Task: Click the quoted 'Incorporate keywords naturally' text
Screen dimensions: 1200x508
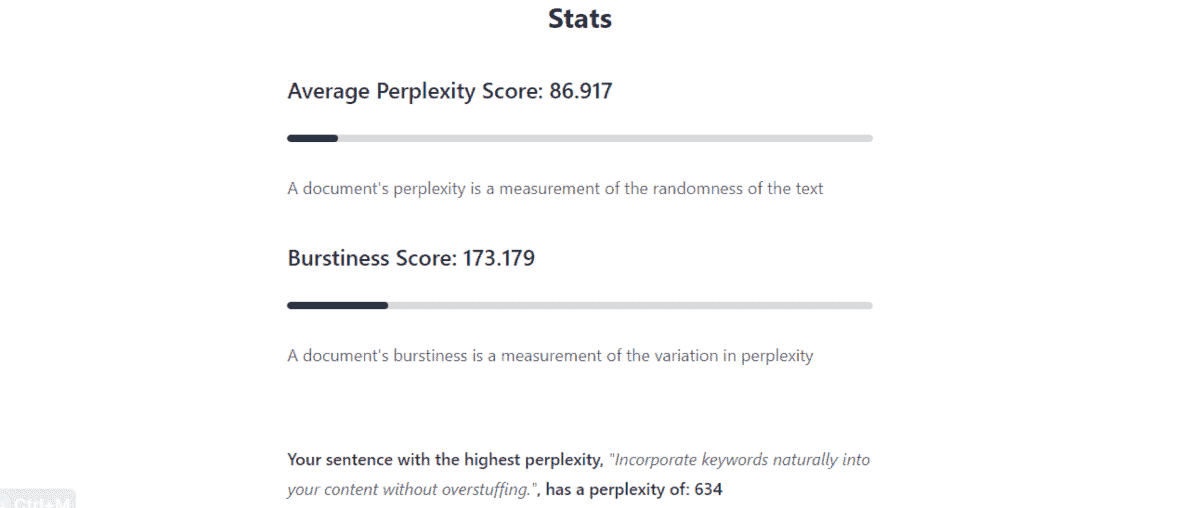Action: [x=741, y=460]
